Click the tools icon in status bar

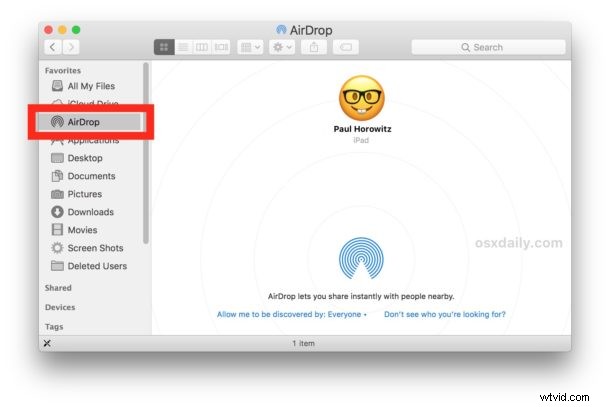(47, 343)
